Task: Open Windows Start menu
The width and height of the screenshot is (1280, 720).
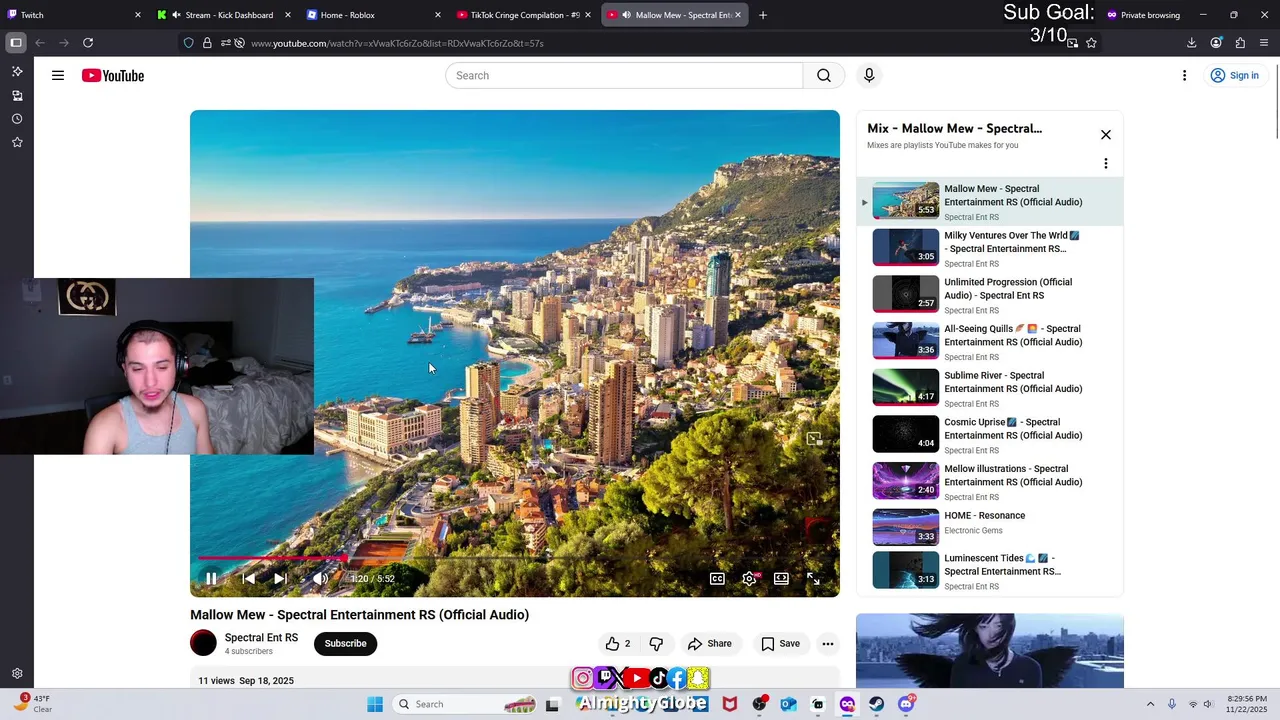Action: [x=375, y=704]
